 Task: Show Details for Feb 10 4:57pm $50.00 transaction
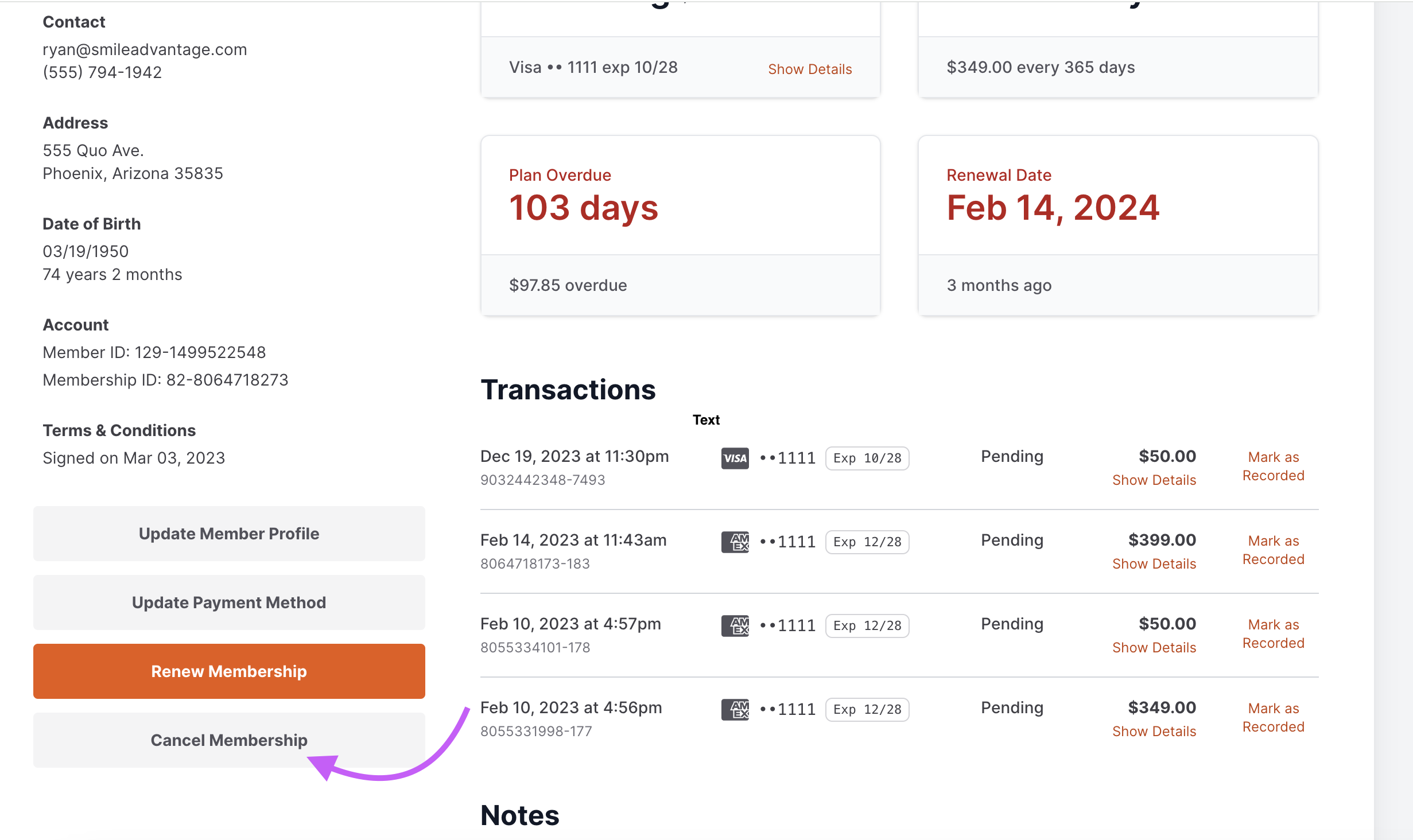pyautogui.click(x=1154, y=647)
